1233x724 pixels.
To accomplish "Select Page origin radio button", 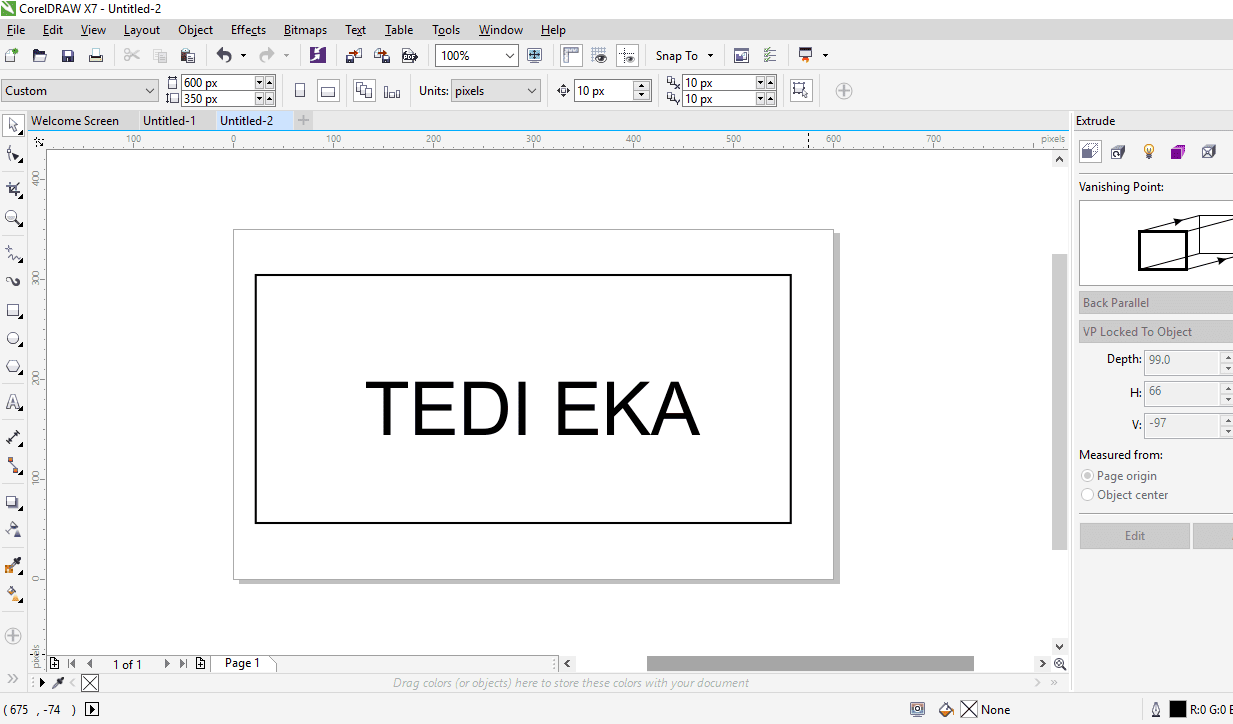I will (x=1087, y=476).
